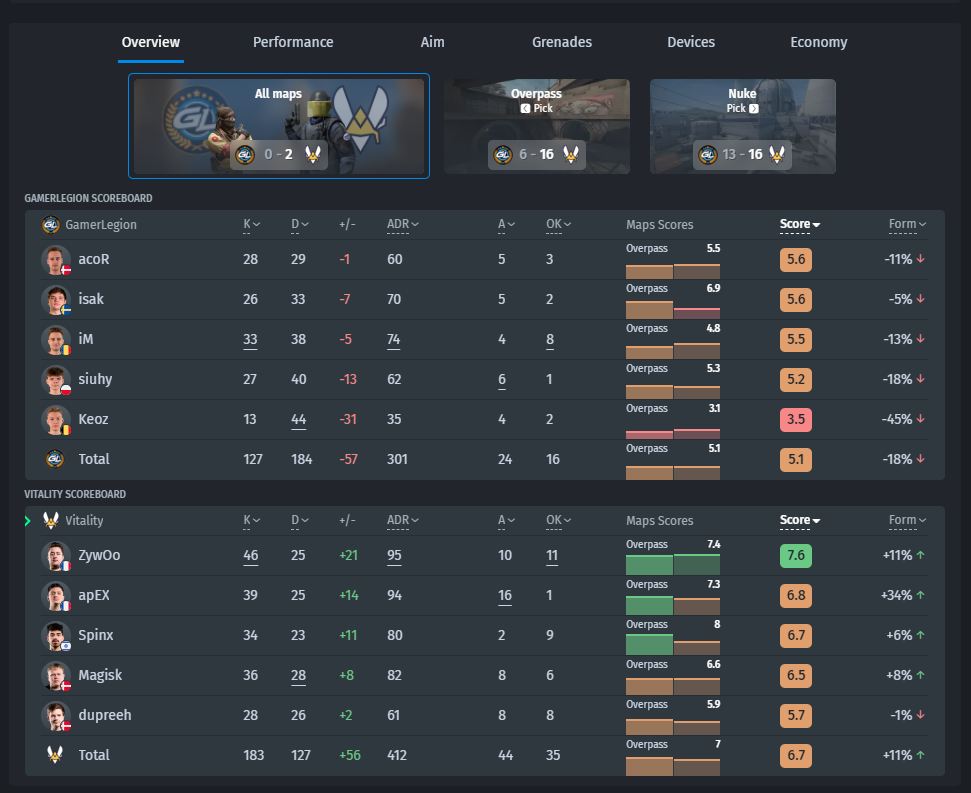971x793 pixels.
Task: Click GamerLegion logo on Overpass score
Action: tap(503, 154)
